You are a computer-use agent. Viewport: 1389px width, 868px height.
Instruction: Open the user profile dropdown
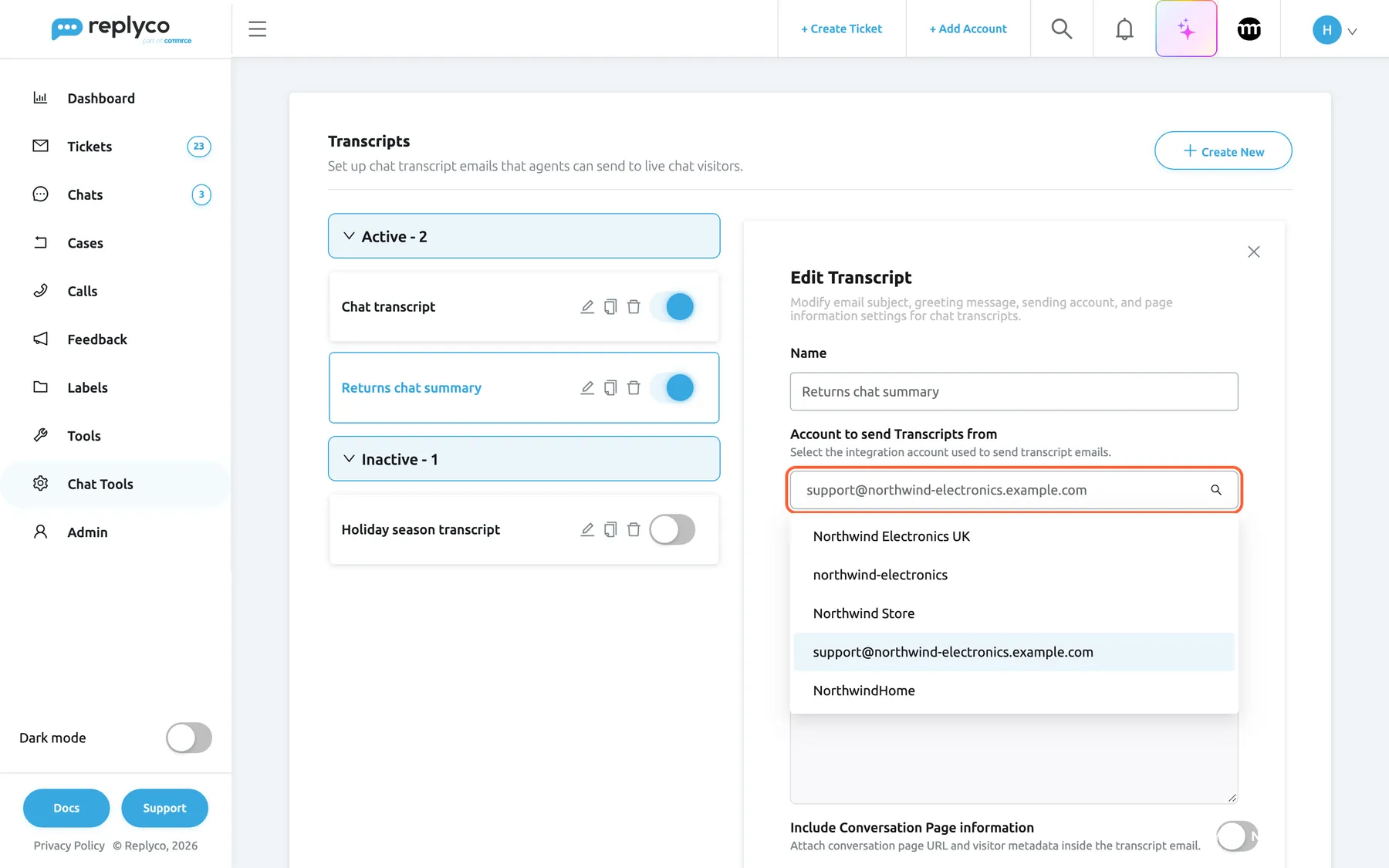(1335, 30)
